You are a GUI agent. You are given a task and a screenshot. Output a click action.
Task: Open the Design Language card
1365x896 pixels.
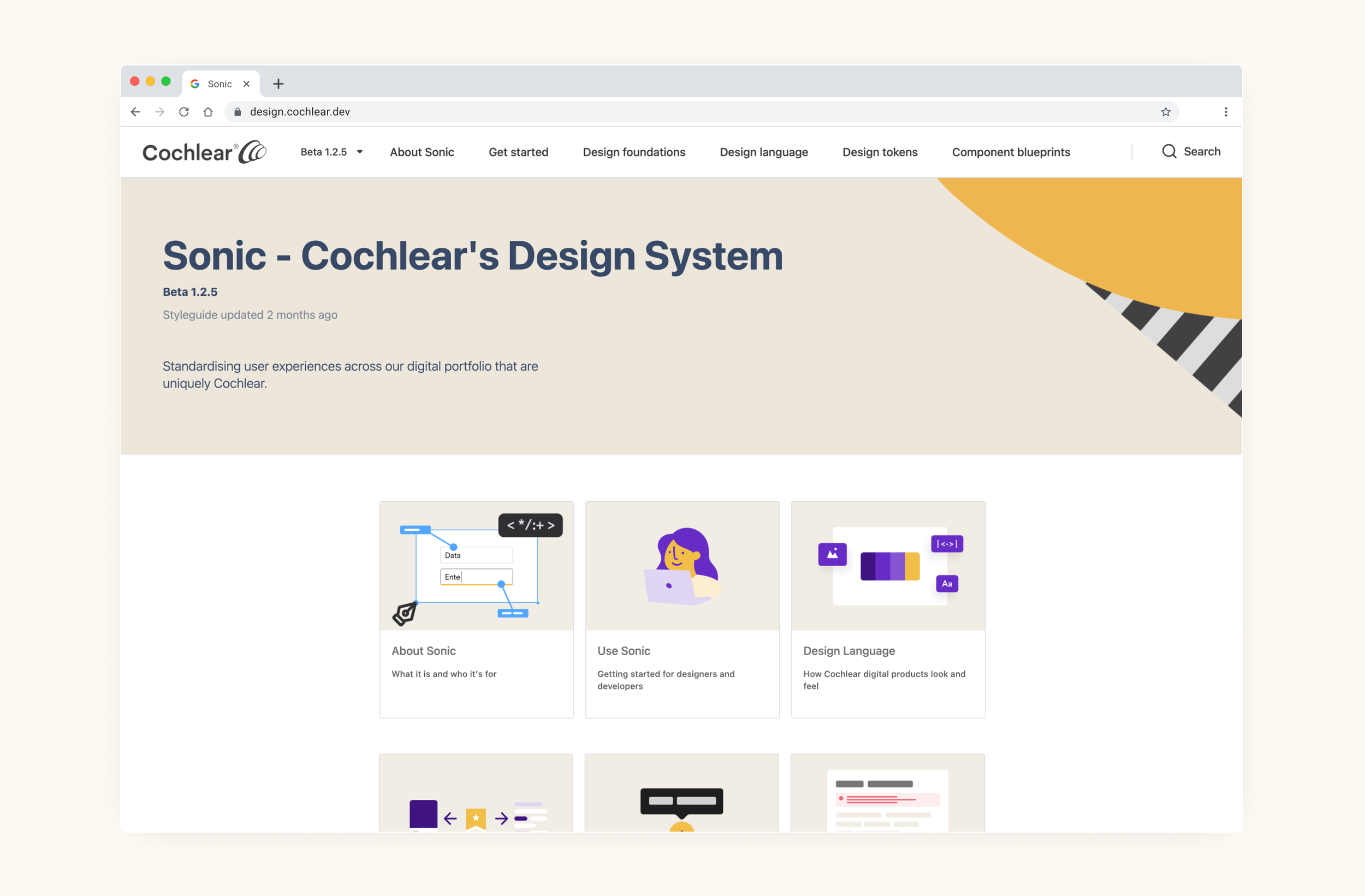[887, 608]
